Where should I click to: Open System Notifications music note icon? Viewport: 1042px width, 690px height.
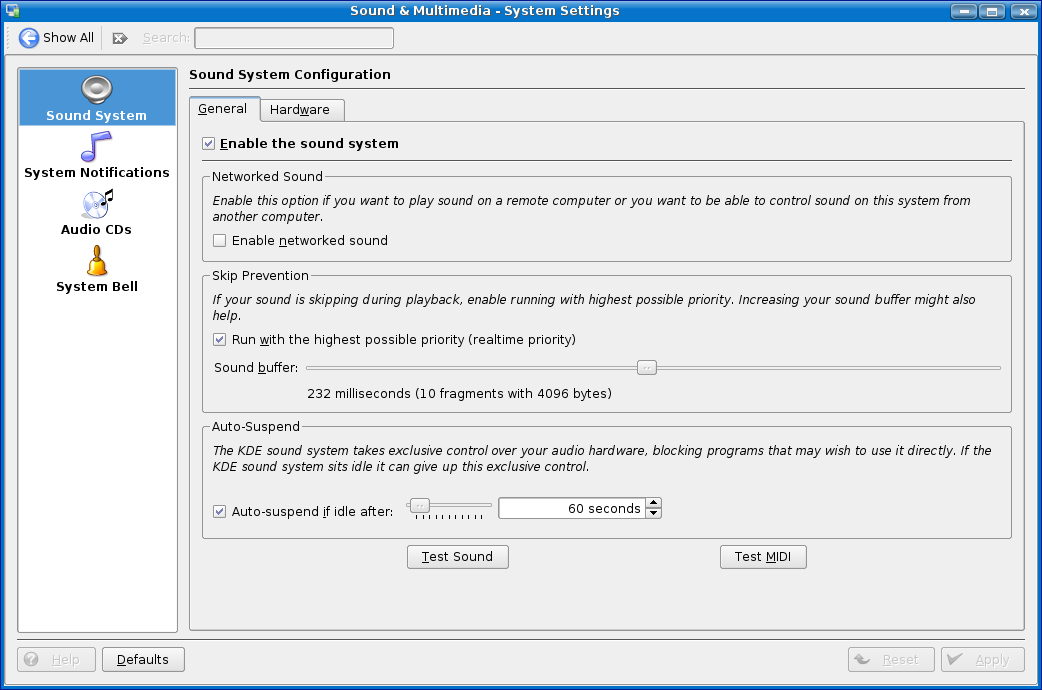tap(96, 147)
